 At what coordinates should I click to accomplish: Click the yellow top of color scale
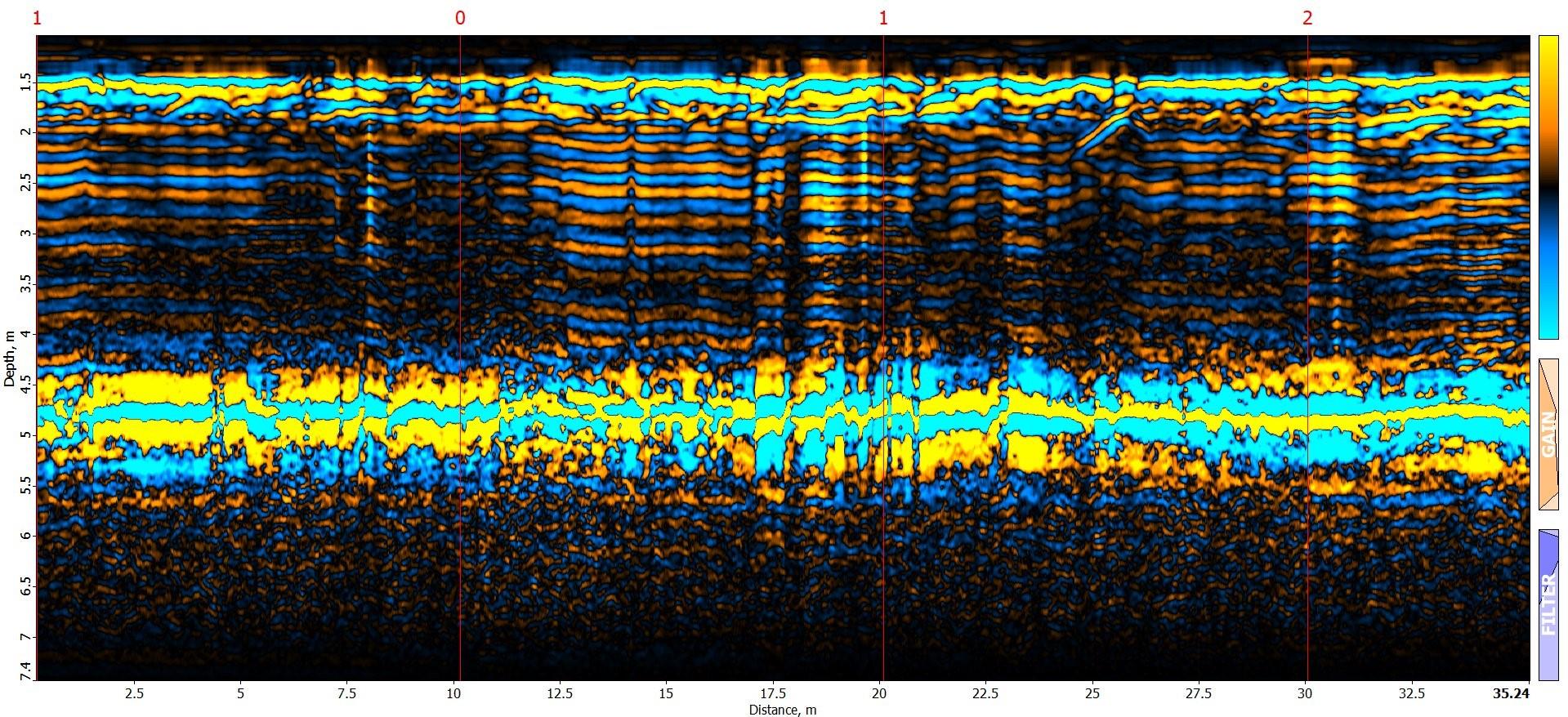[x=1548, y=49]
